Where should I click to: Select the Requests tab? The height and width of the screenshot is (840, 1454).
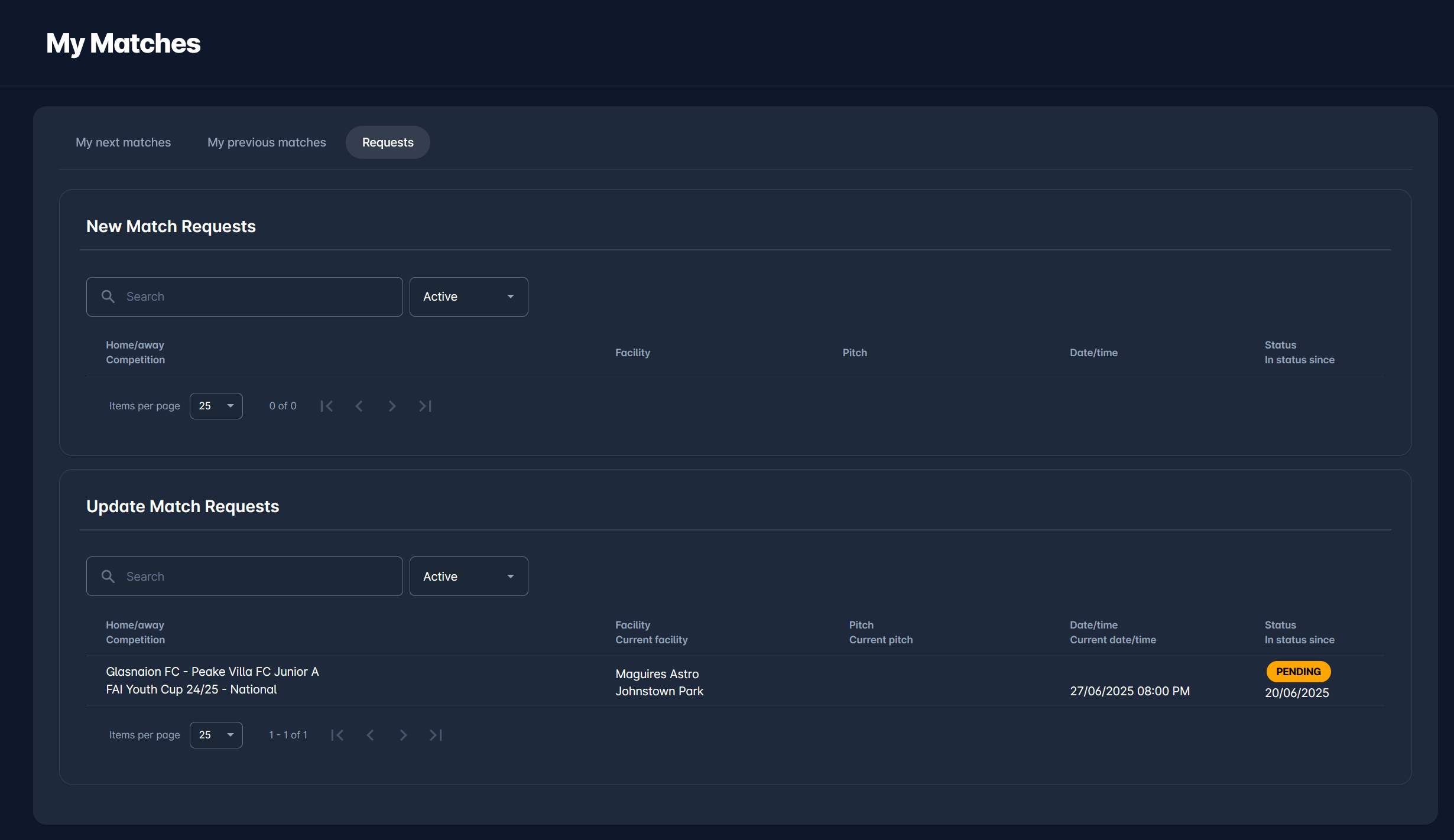tap(388, 142)
